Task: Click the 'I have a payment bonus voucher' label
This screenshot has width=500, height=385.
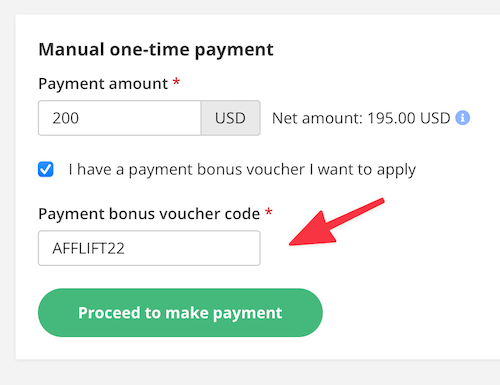Action: click(x=242, y=169)
